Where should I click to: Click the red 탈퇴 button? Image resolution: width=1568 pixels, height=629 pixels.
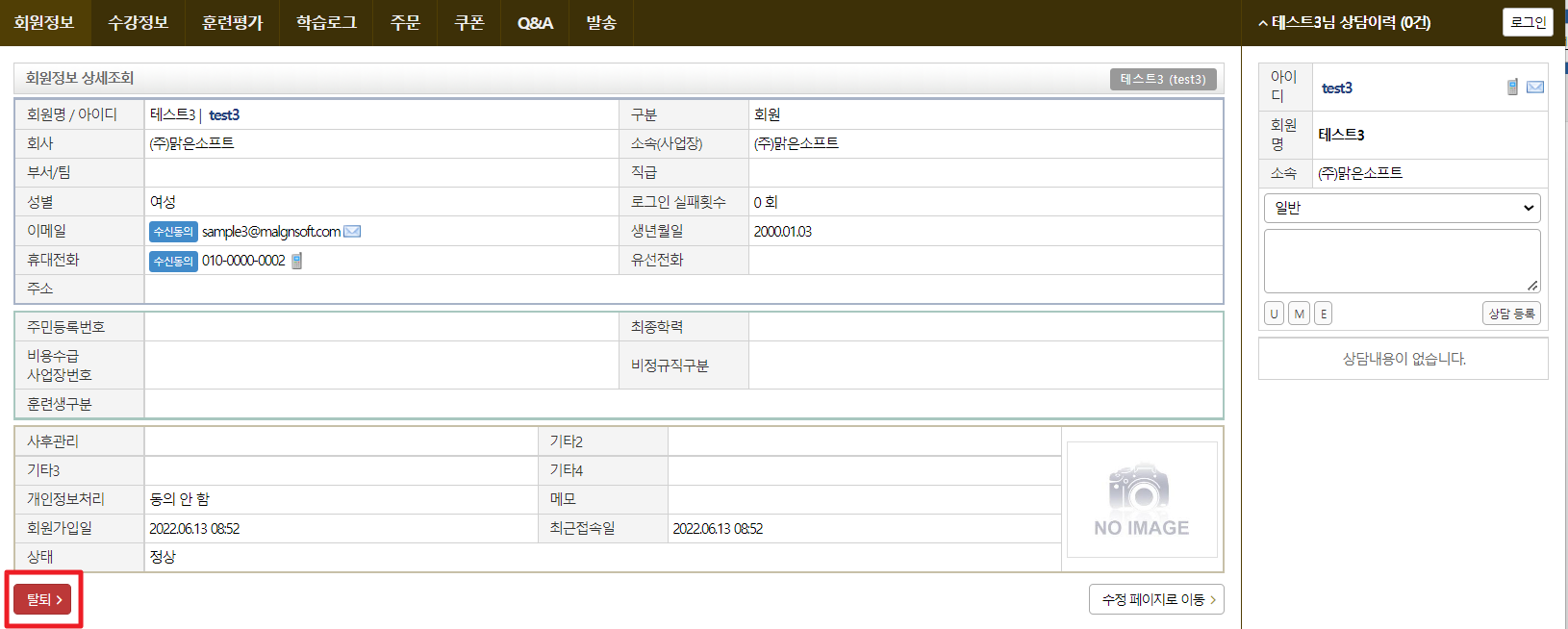click(42, 599)
